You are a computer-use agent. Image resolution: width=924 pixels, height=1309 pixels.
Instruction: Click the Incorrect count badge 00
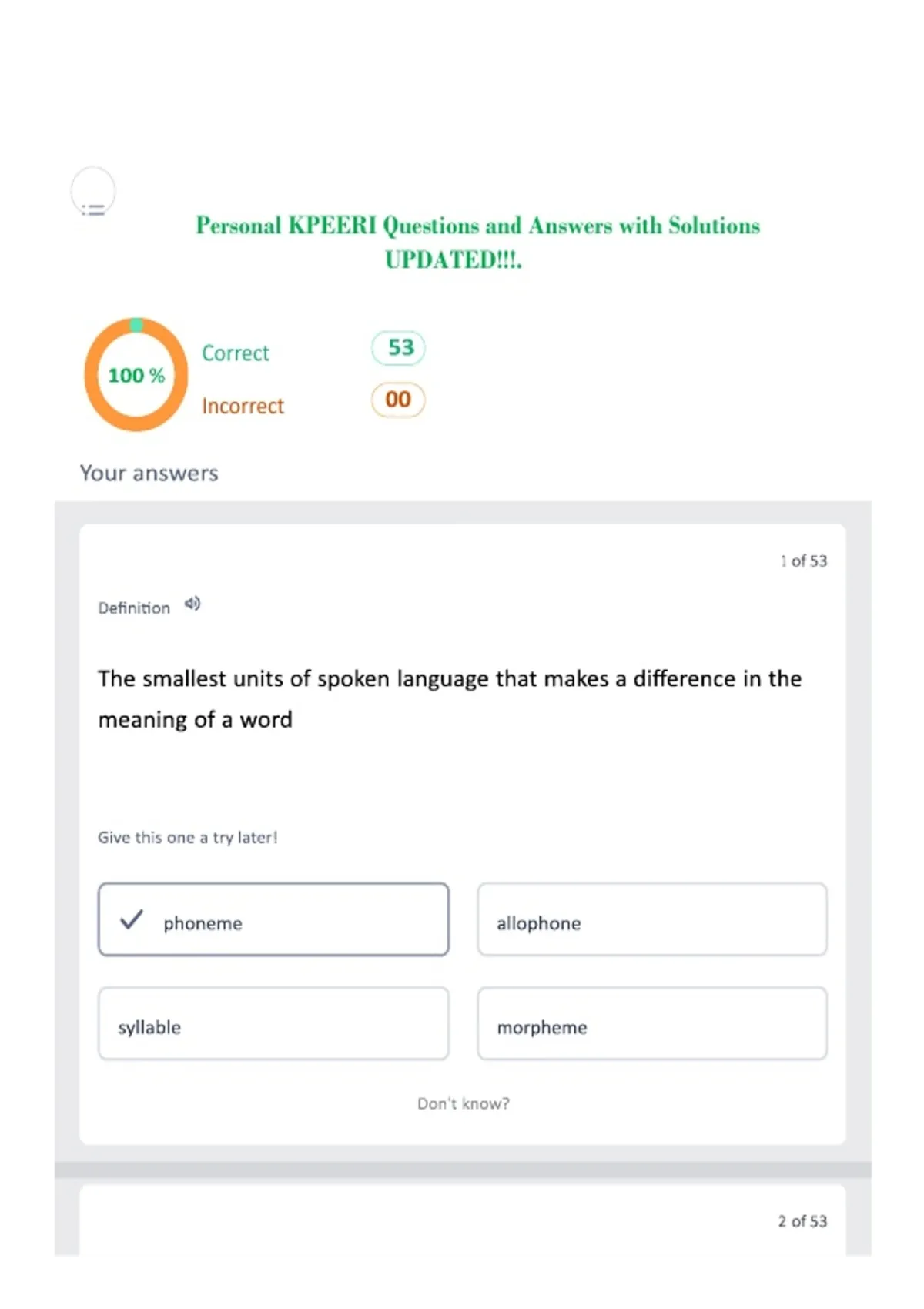[x=398, y=400]
